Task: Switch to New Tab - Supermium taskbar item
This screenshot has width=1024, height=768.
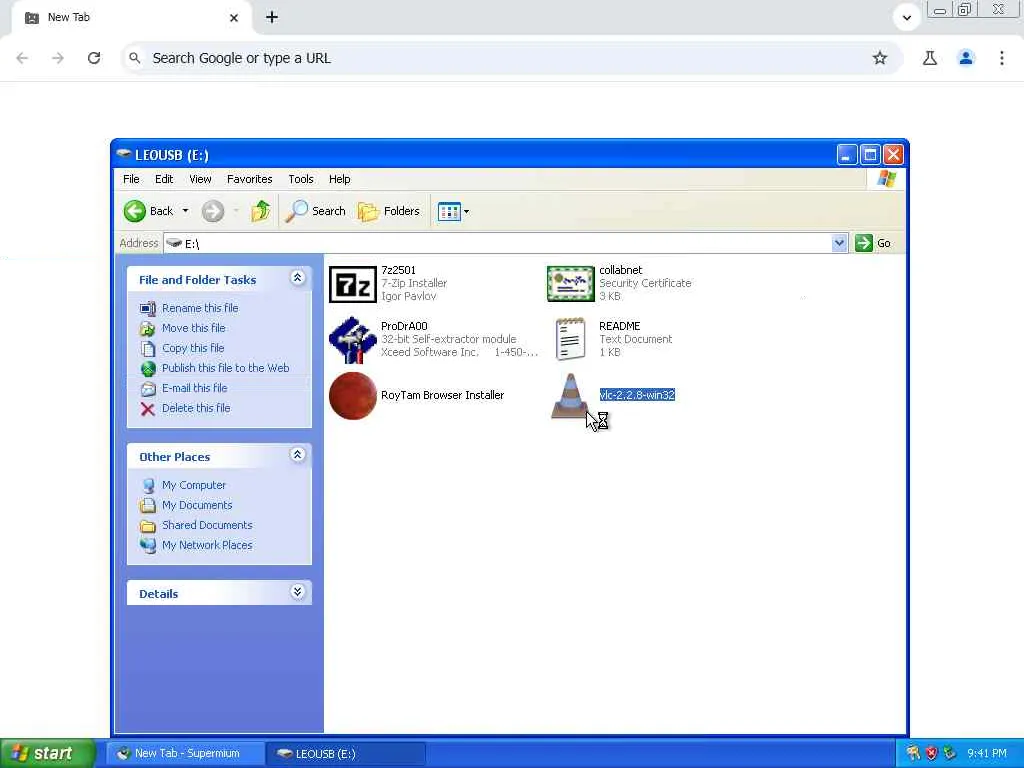Action: click(185, 754)
